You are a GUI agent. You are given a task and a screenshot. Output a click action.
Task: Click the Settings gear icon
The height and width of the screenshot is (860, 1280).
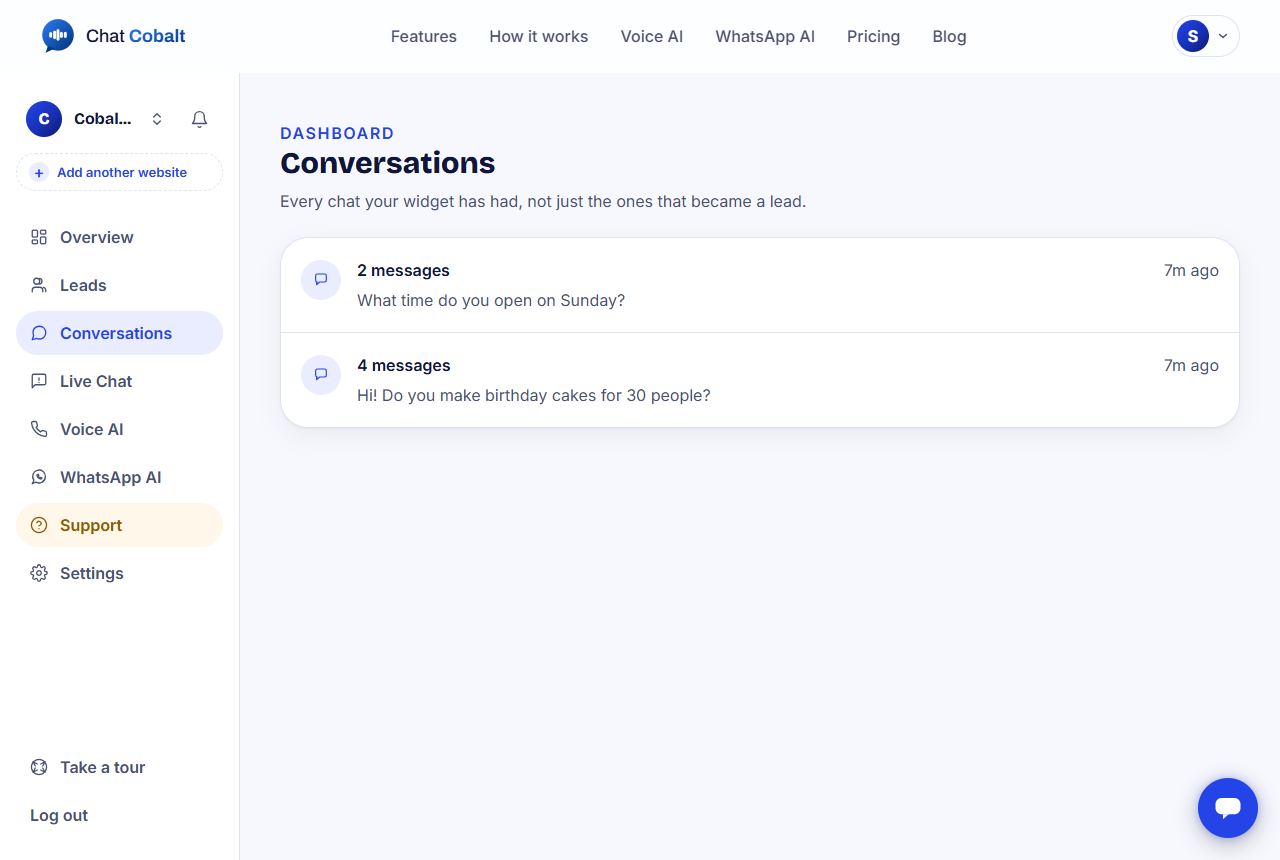point(39,573)
